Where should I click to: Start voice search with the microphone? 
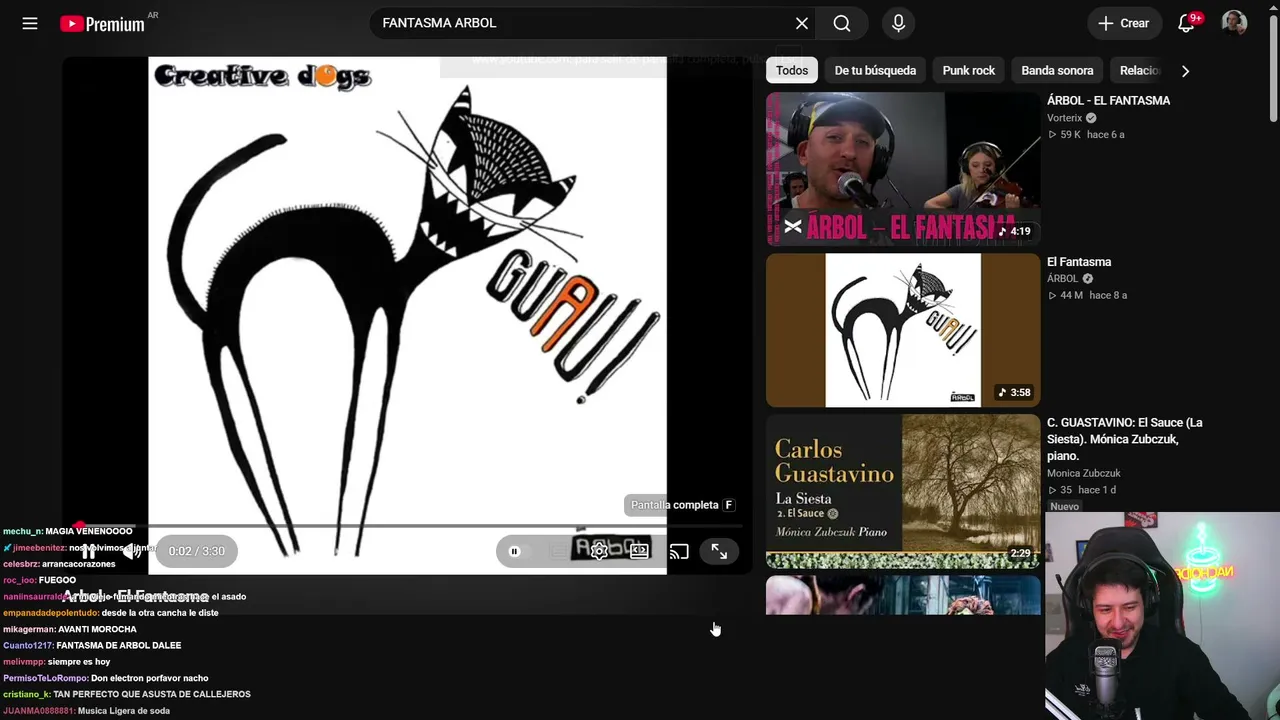coord(898,23)
